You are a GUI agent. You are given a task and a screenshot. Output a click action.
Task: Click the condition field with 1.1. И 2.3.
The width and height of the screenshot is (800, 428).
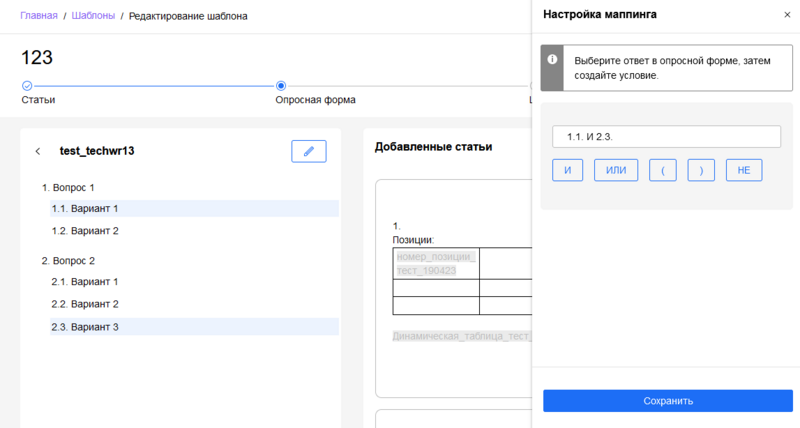tap(666, 137)
